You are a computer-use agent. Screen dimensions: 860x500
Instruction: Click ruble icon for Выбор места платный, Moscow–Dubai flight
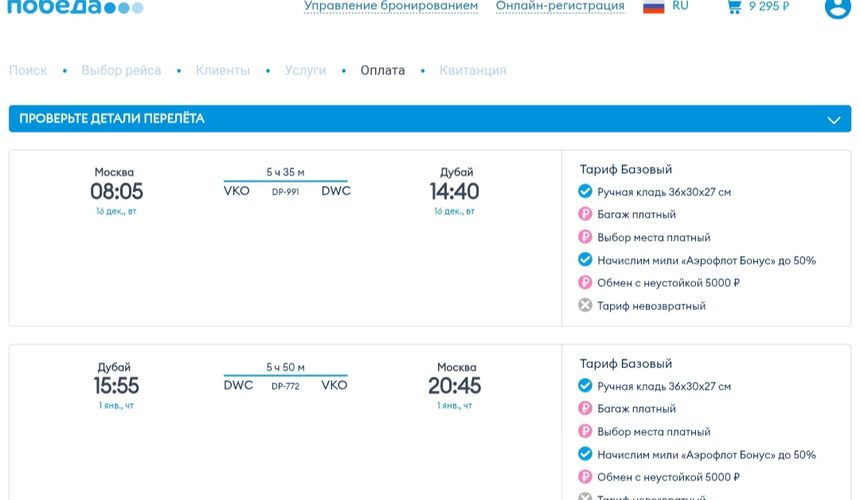click(x=585, y=237)
